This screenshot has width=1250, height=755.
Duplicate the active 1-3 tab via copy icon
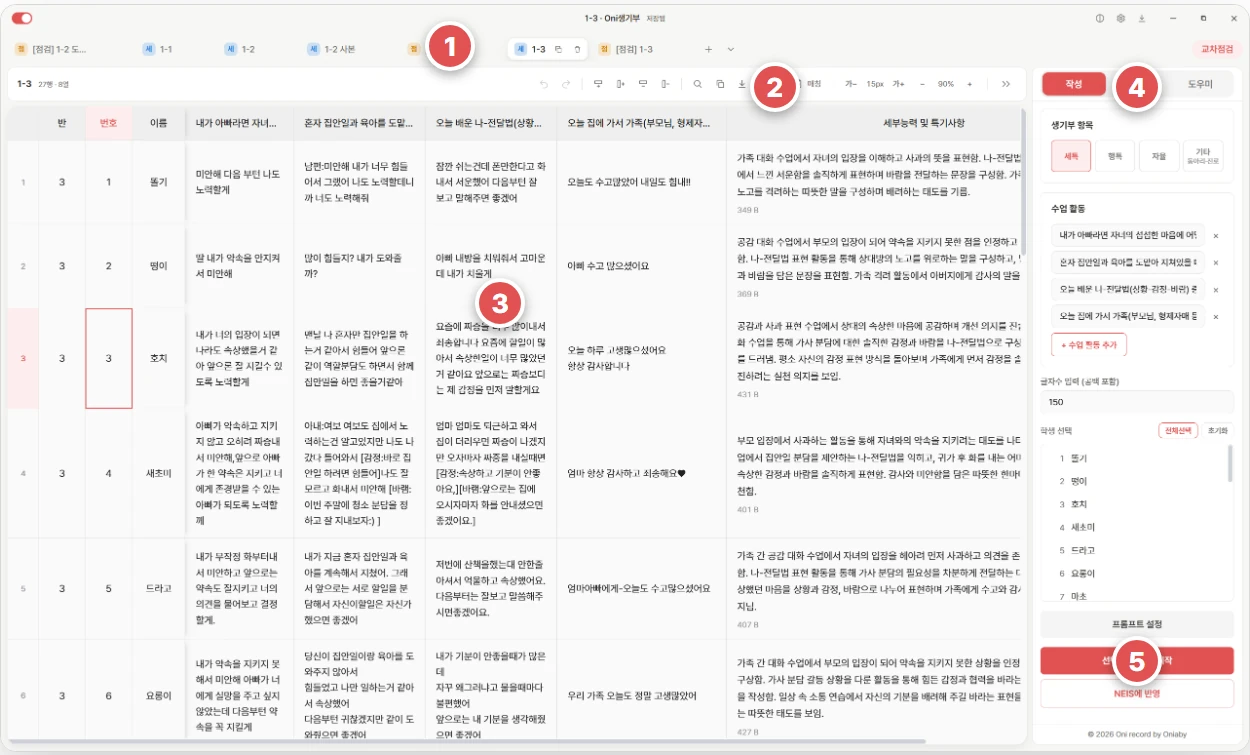point(559,49)
